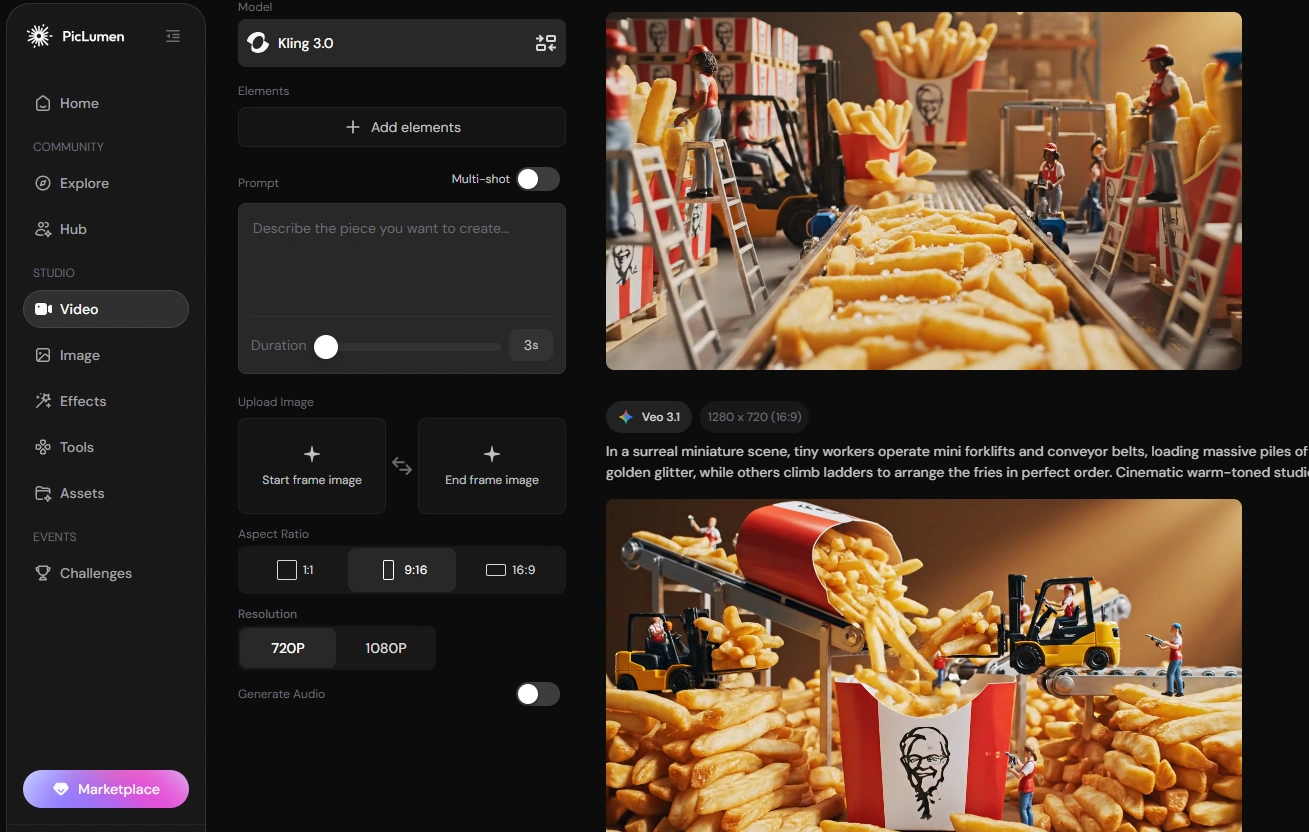The height and width of the screenshot is (832, 1309).
Task: Click the plus icon in Add elements
Action: tap(352, 127)
